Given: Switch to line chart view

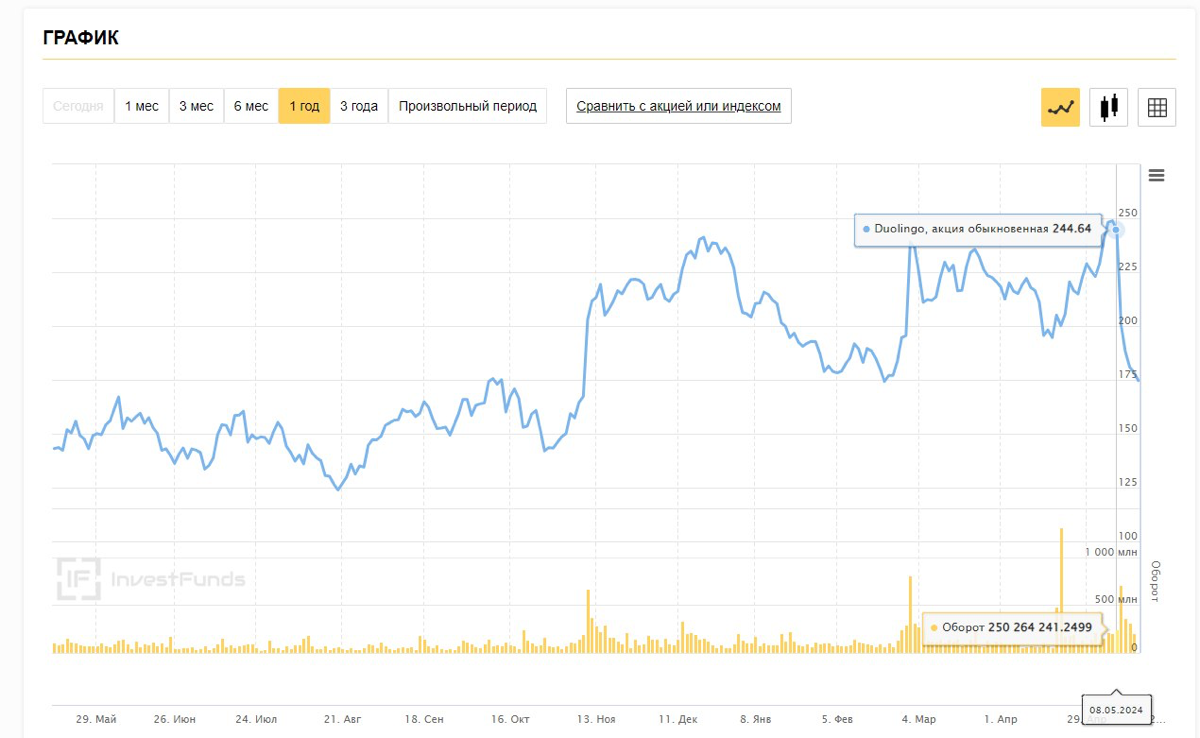Looking at the screenshot, I should [1060, 107].
